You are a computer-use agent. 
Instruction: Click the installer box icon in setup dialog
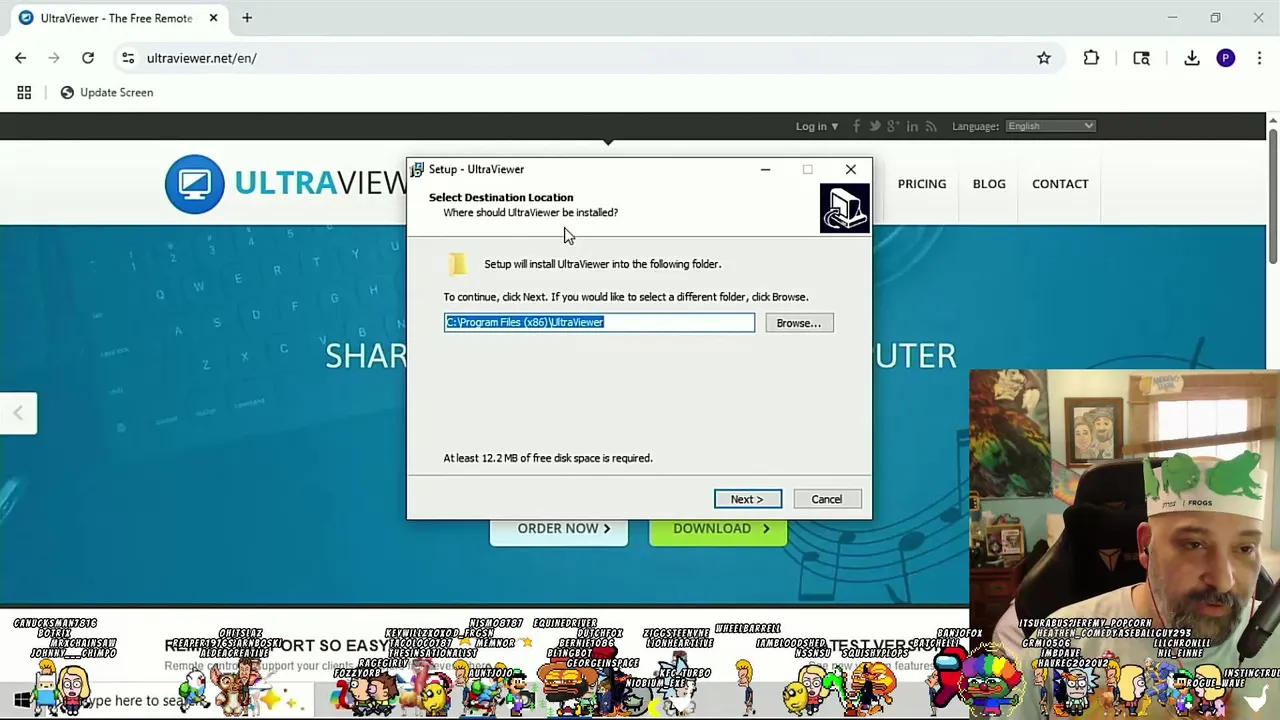tap(845, 208)
